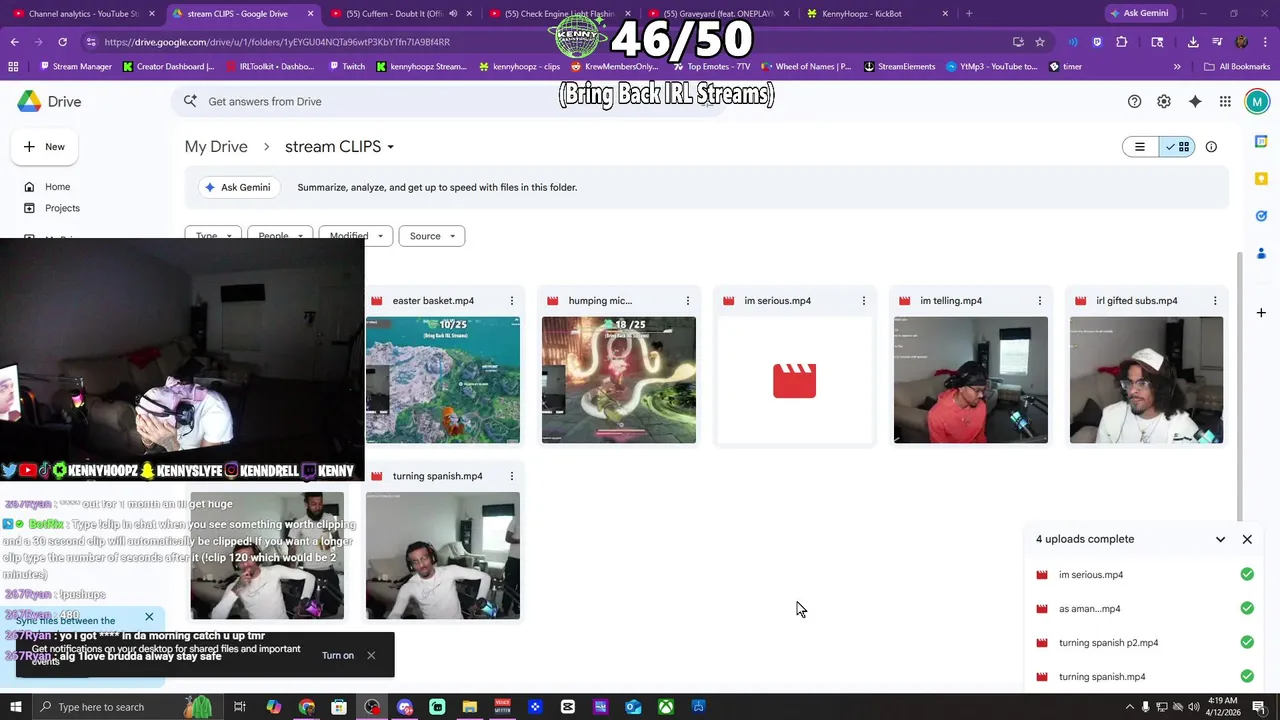Switch to KennyHoopz KickBot tab
The image size is (1280, 720).
pos(876,14)
